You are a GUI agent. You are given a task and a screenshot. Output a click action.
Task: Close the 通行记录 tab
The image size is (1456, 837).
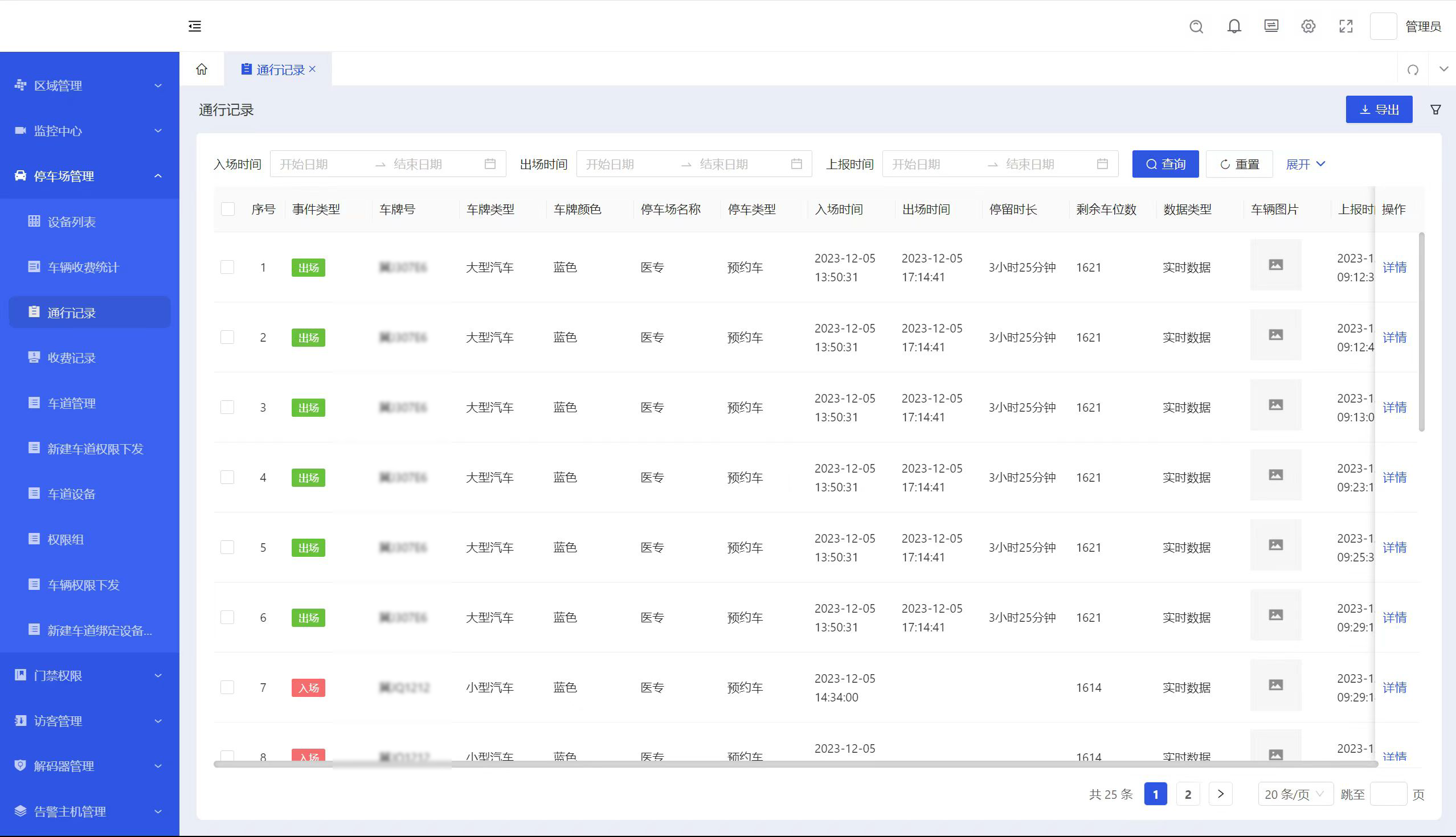coord(312,69)
